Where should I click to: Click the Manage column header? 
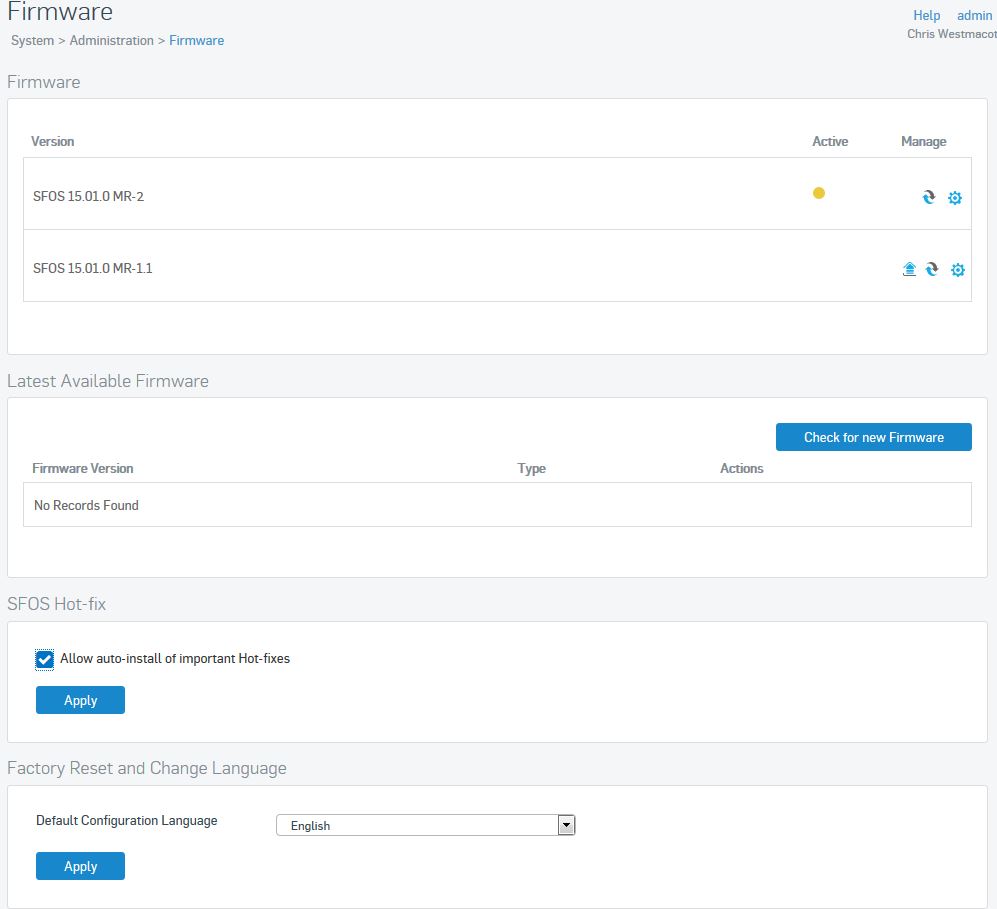923,142
